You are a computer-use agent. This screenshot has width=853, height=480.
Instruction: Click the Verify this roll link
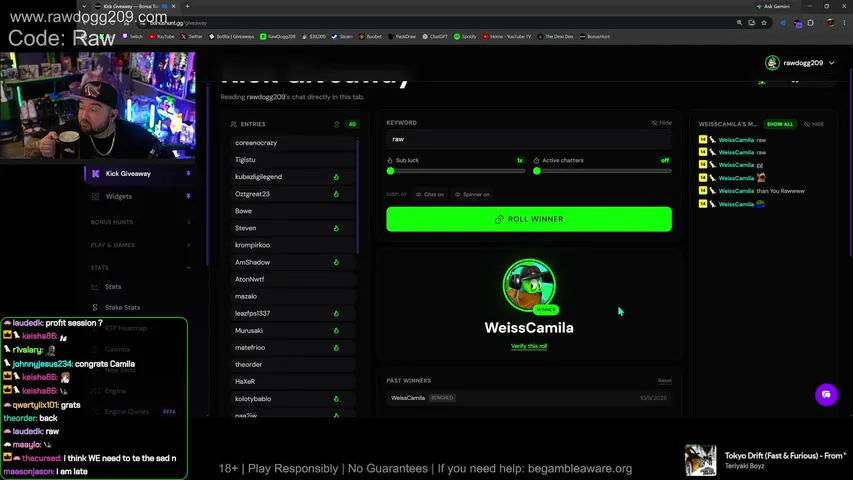click(529, 346)
